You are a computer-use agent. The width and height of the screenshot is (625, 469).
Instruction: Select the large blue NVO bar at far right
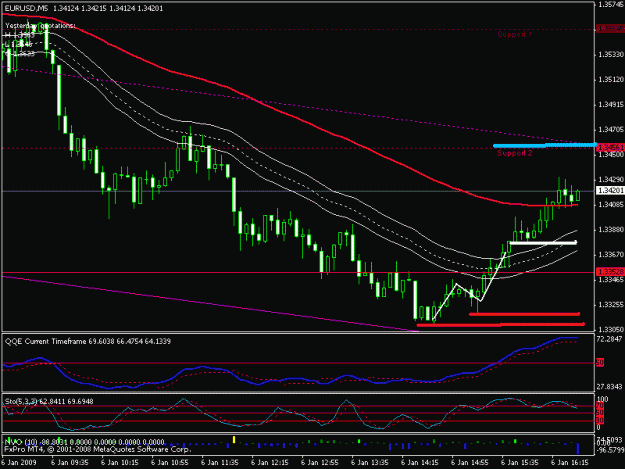tap(578, 448)
